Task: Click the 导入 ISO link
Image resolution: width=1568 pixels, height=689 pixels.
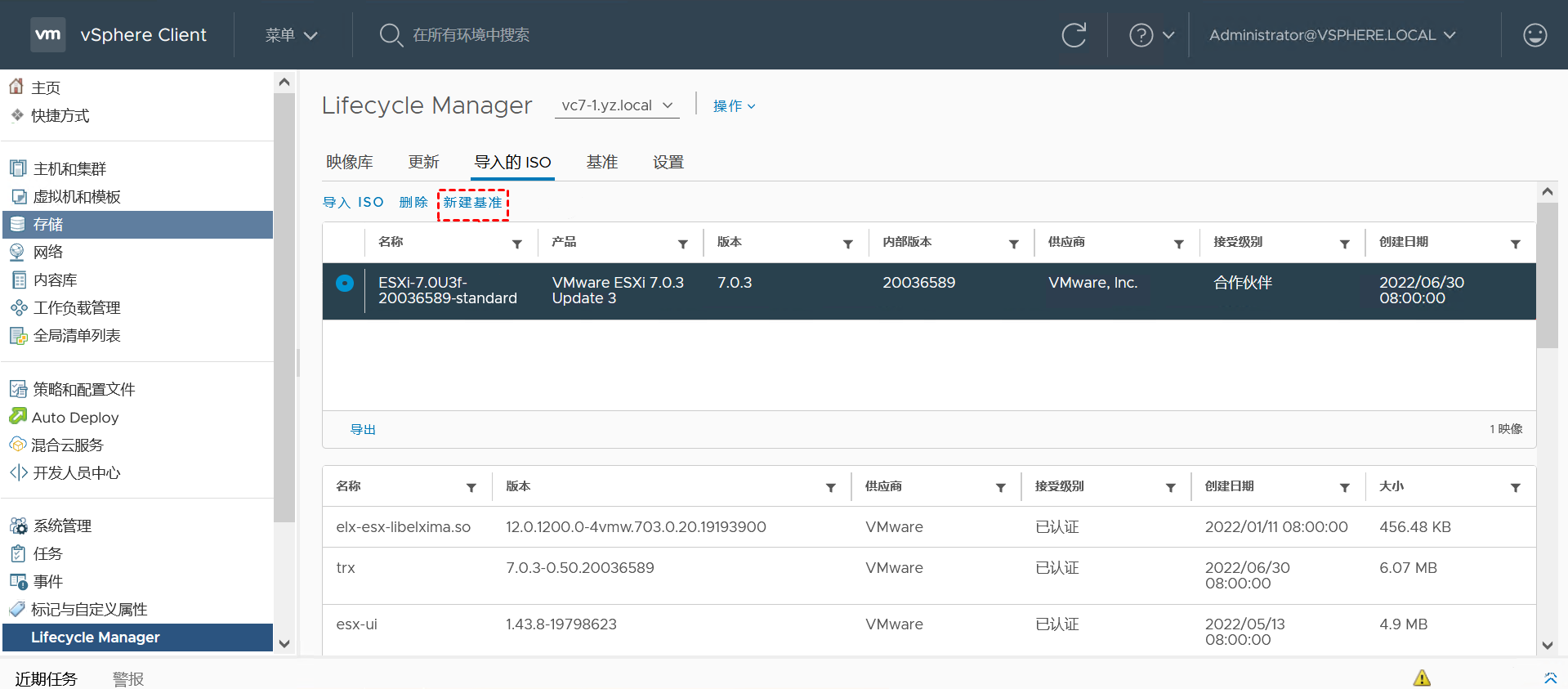Action: [x=353, y=203]
